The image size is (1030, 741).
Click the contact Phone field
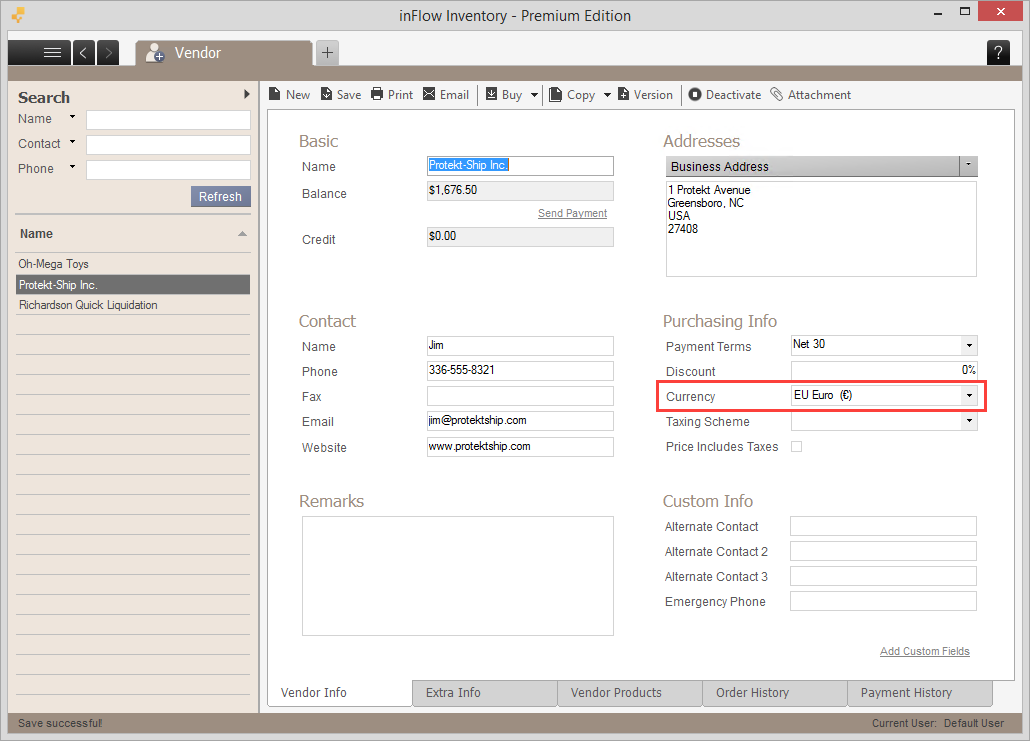click(x=520, y=370)
